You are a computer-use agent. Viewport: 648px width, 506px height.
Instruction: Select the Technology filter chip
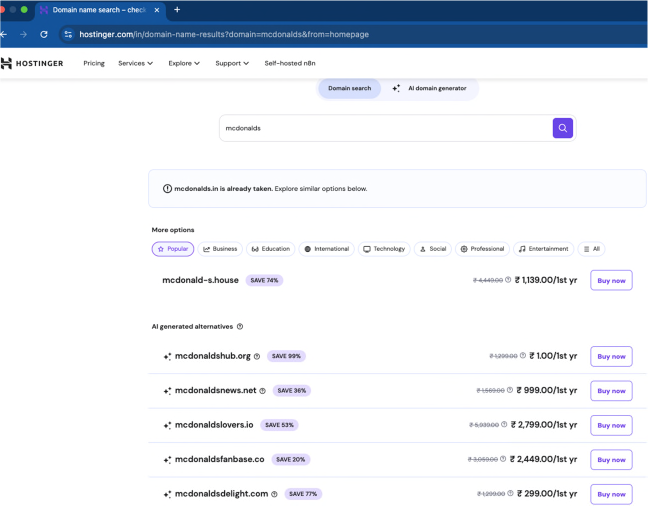(384, 249)
